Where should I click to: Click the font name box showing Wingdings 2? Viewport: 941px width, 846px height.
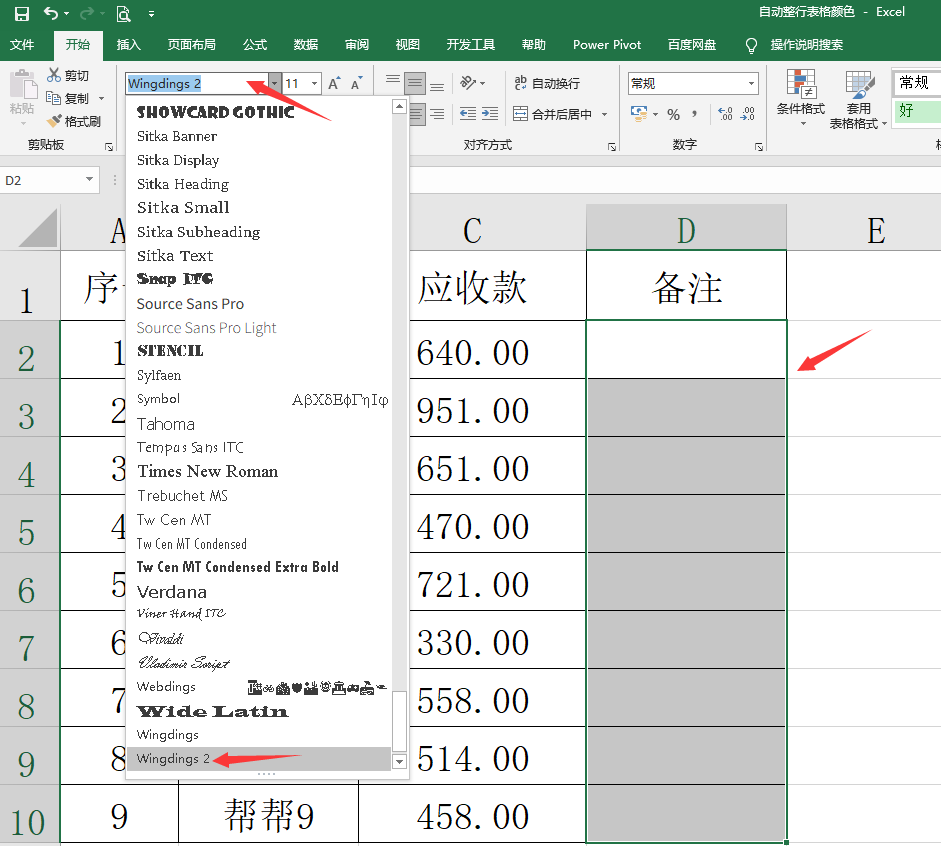[197, 83]
